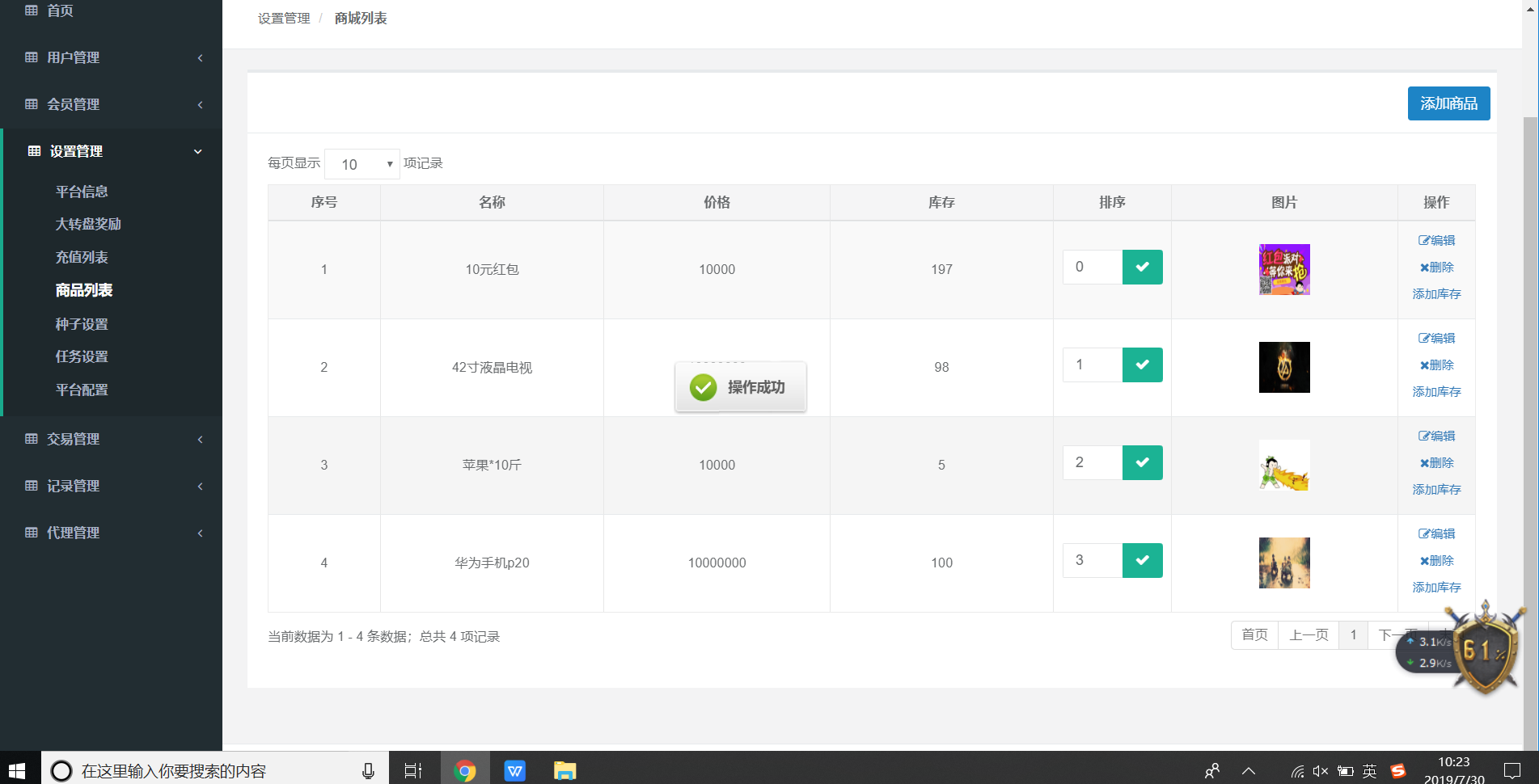Click the page's vertical scrollbar

click(x=1529, y=404)
